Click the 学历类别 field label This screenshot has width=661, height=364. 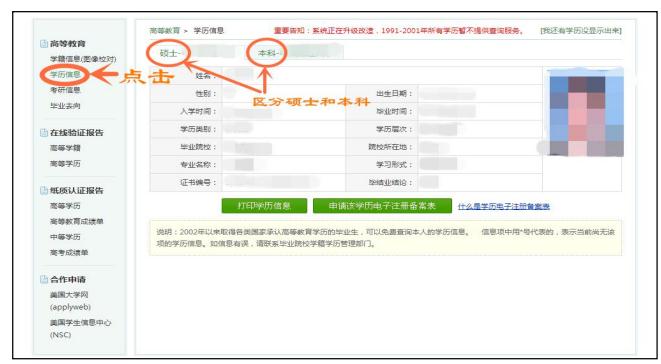[198, 129]
